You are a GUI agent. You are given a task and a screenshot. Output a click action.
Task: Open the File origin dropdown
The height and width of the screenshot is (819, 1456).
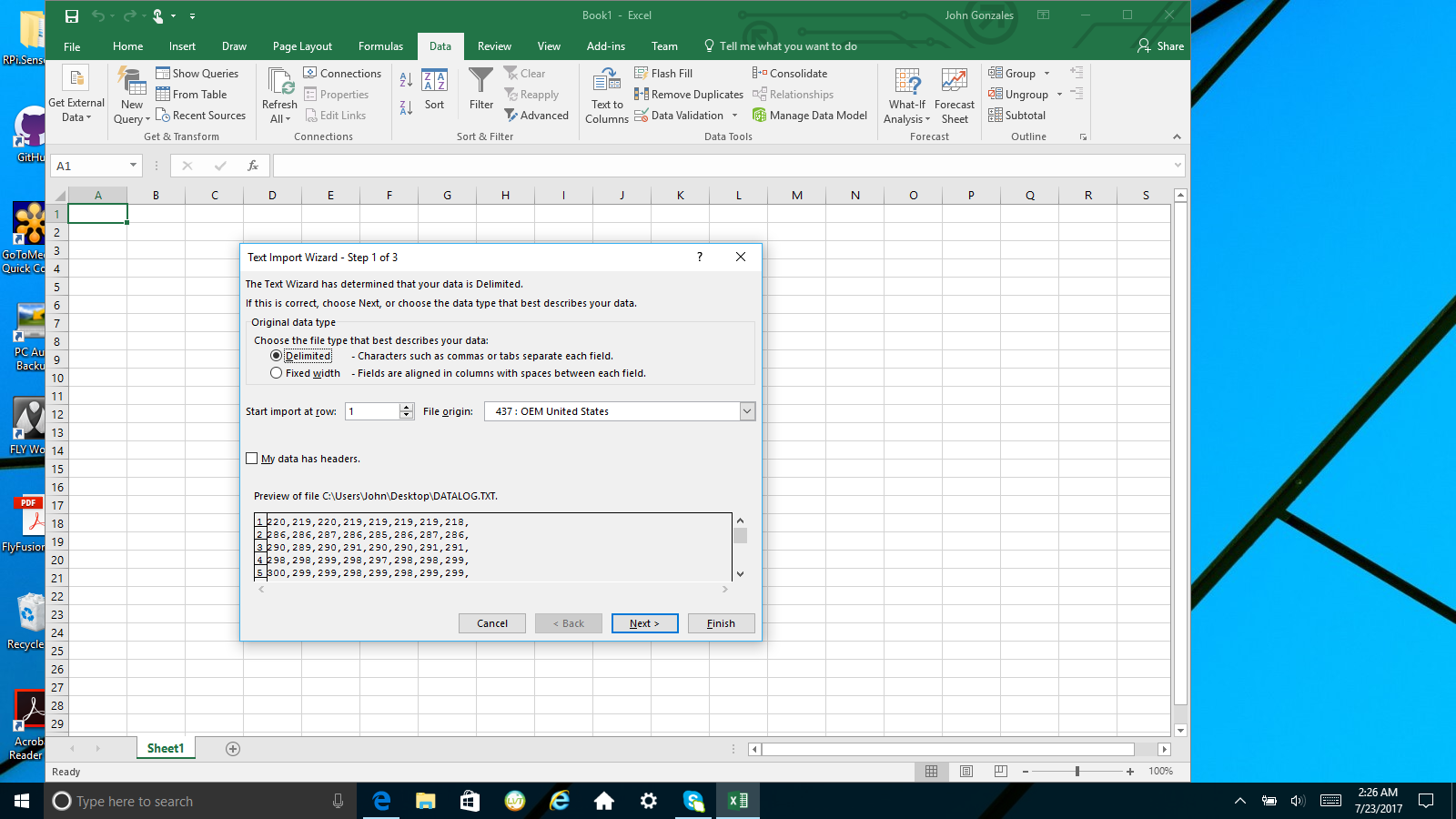[746, 411]
